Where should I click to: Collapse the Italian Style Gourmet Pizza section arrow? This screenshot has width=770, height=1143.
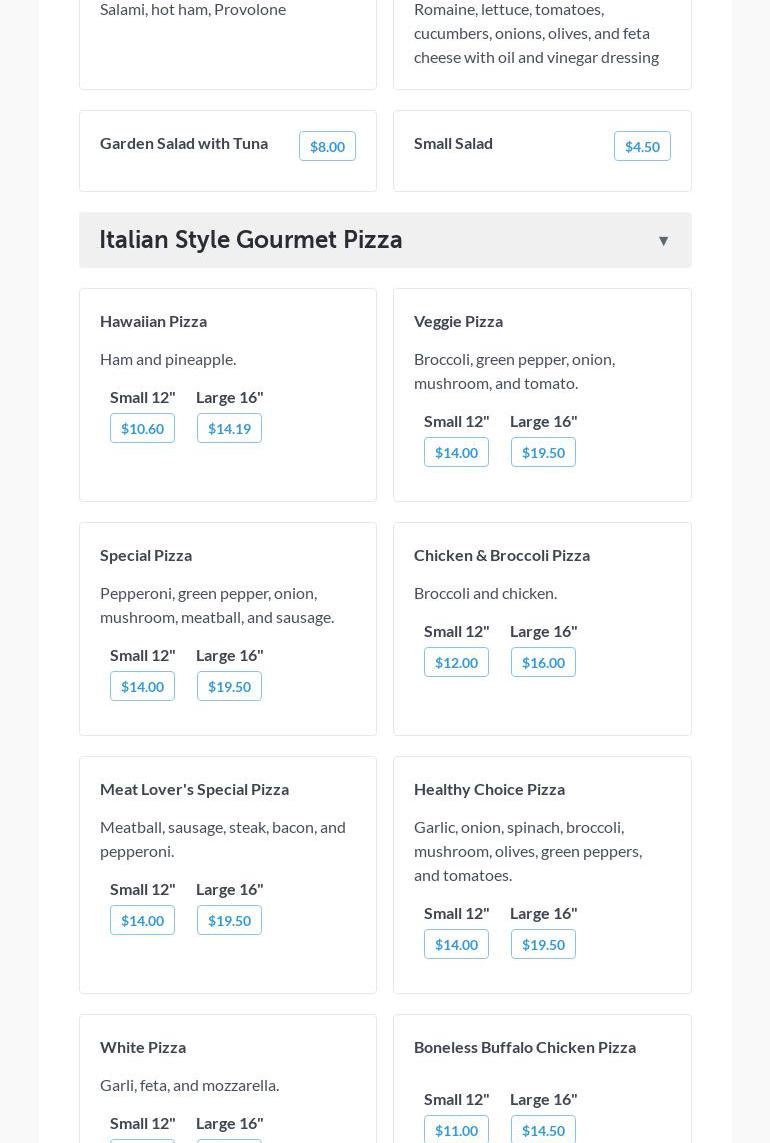663,241
